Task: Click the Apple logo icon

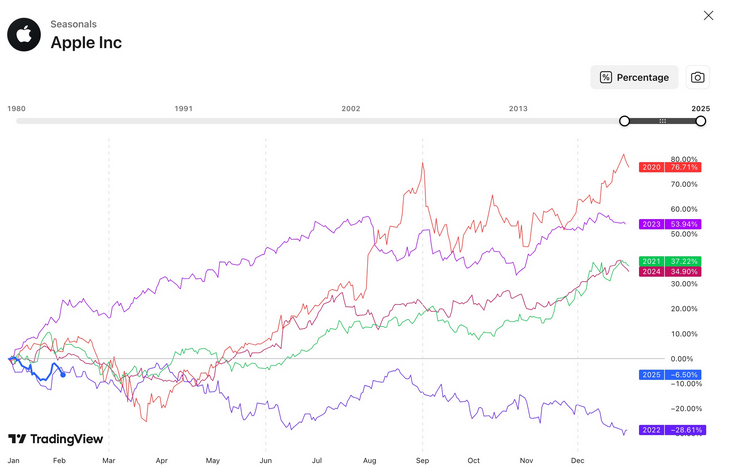Action: click(x=24, y=34)
